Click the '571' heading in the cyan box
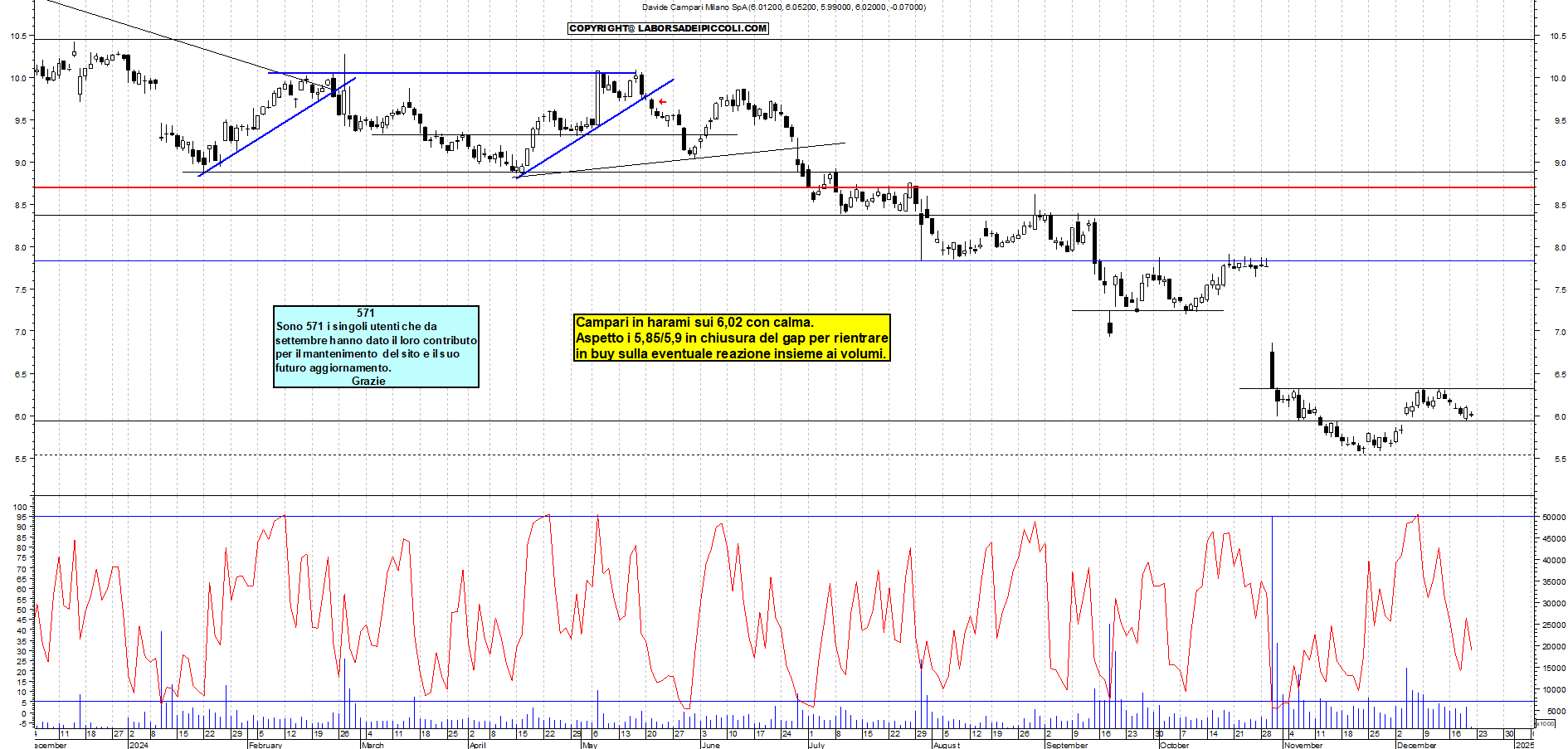Viewport: 1568px width, 749px height. [366, 313]
